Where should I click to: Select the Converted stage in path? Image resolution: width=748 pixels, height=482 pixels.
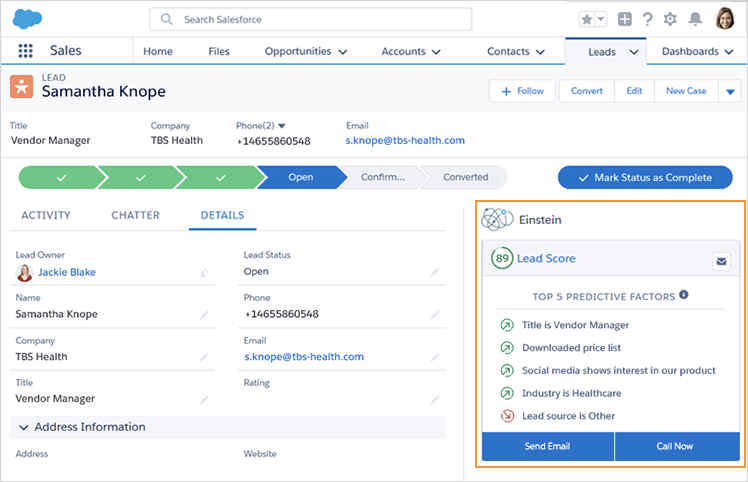465,177
